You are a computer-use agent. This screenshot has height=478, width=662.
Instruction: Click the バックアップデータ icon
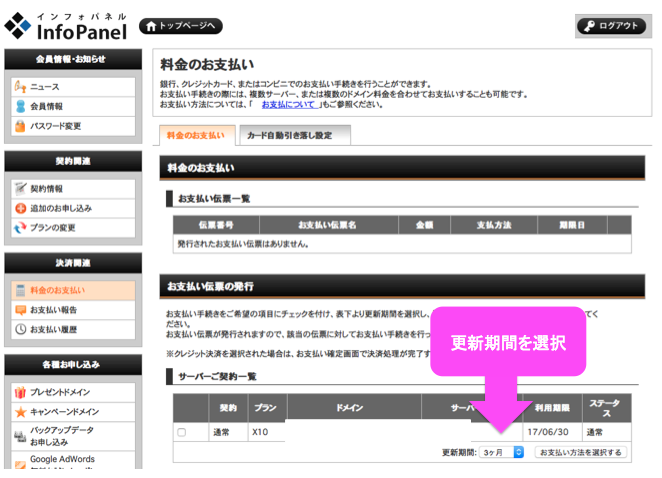(20, 436)
